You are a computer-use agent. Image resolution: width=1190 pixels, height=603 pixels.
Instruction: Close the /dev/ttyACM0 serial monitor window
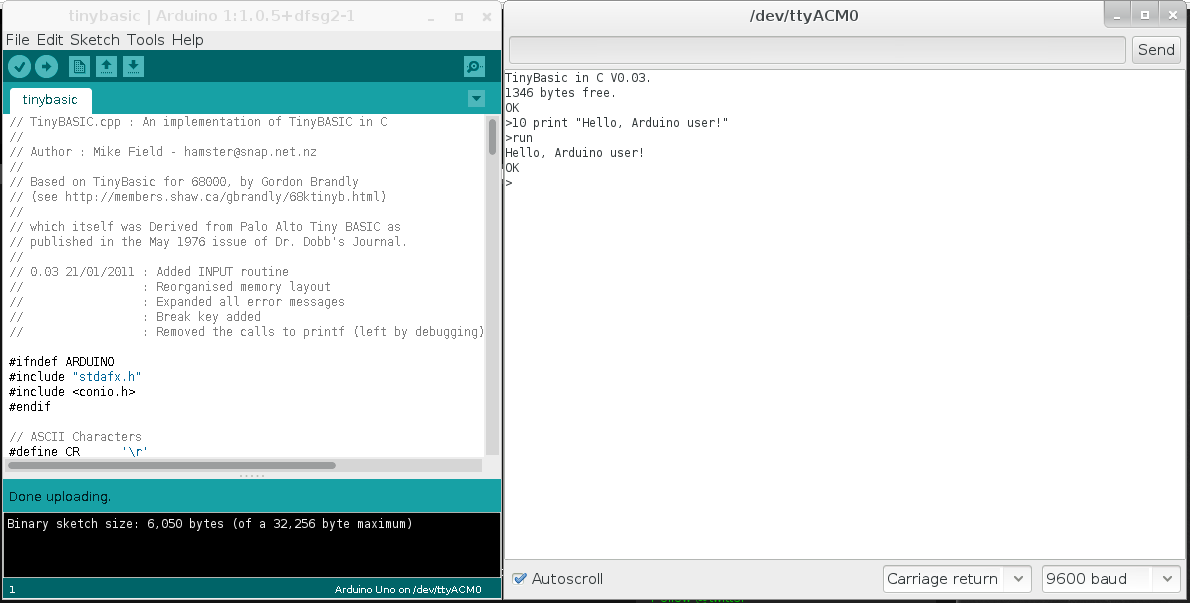coord(1172,14)
